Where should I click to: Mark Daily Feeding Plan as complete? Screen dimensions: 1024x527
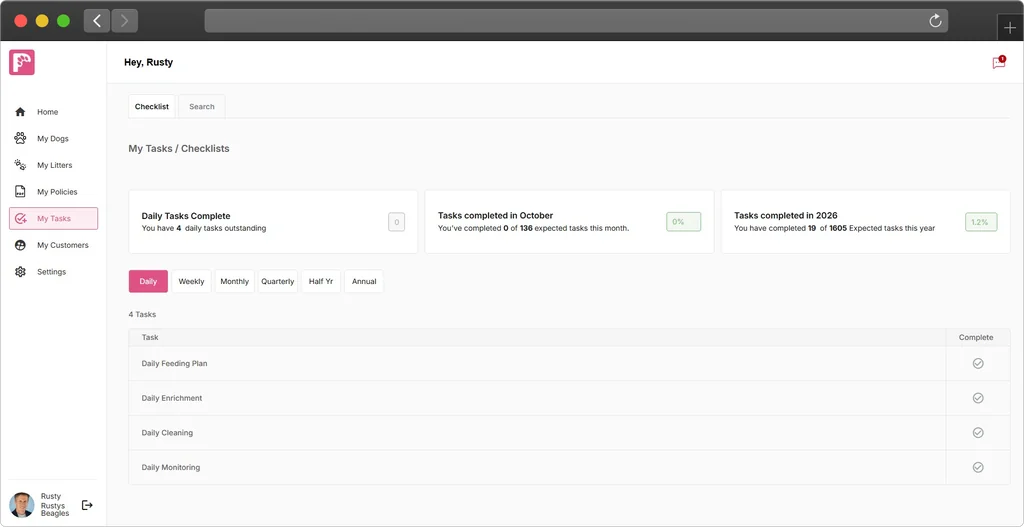pyautogui.click(x=978, y=363)
